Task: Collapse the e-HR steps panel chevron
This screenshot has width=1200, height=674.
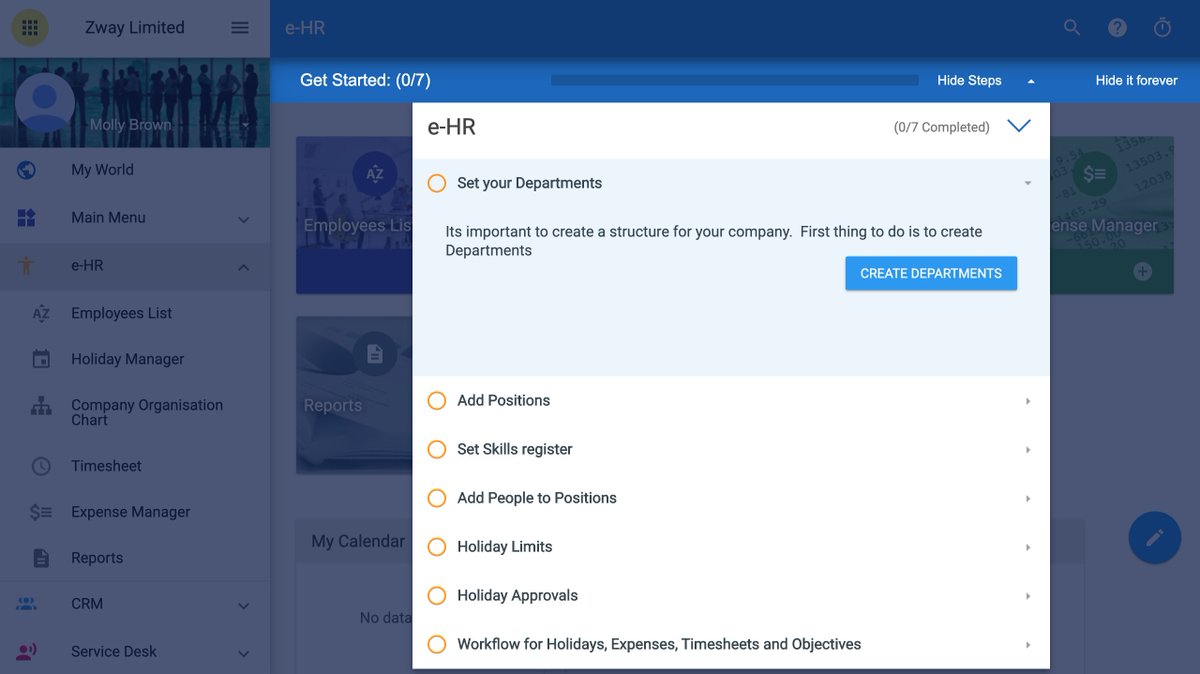Action: pyautogui.click(x=1019, y=126)
